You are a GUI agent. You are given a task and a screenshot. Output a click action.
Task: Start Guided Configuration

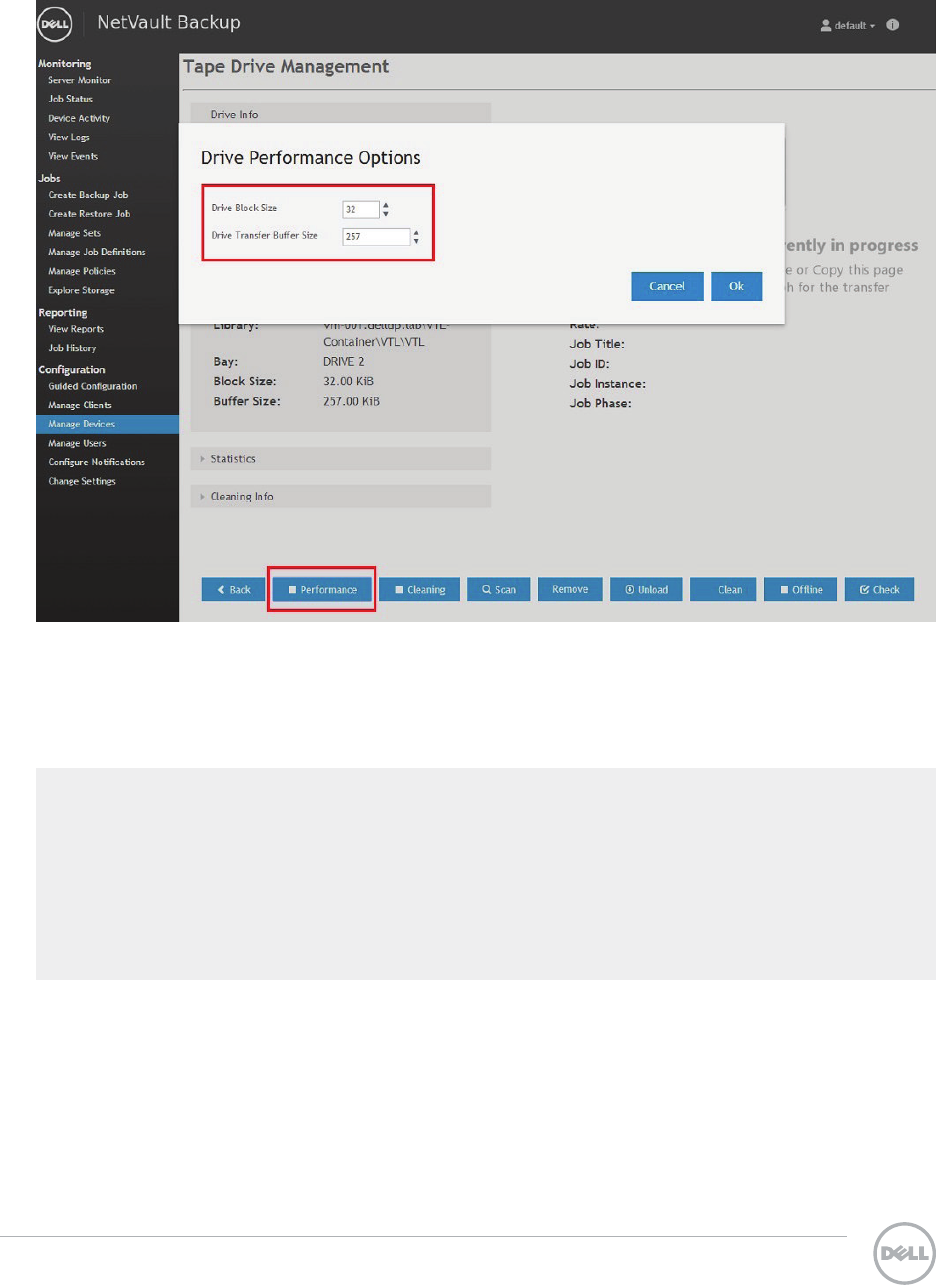pos(93,386)
